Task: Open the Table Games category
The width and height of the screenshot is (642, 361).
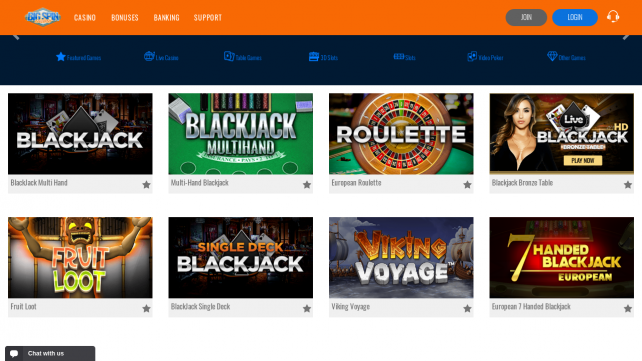Action: click(242, 57)
